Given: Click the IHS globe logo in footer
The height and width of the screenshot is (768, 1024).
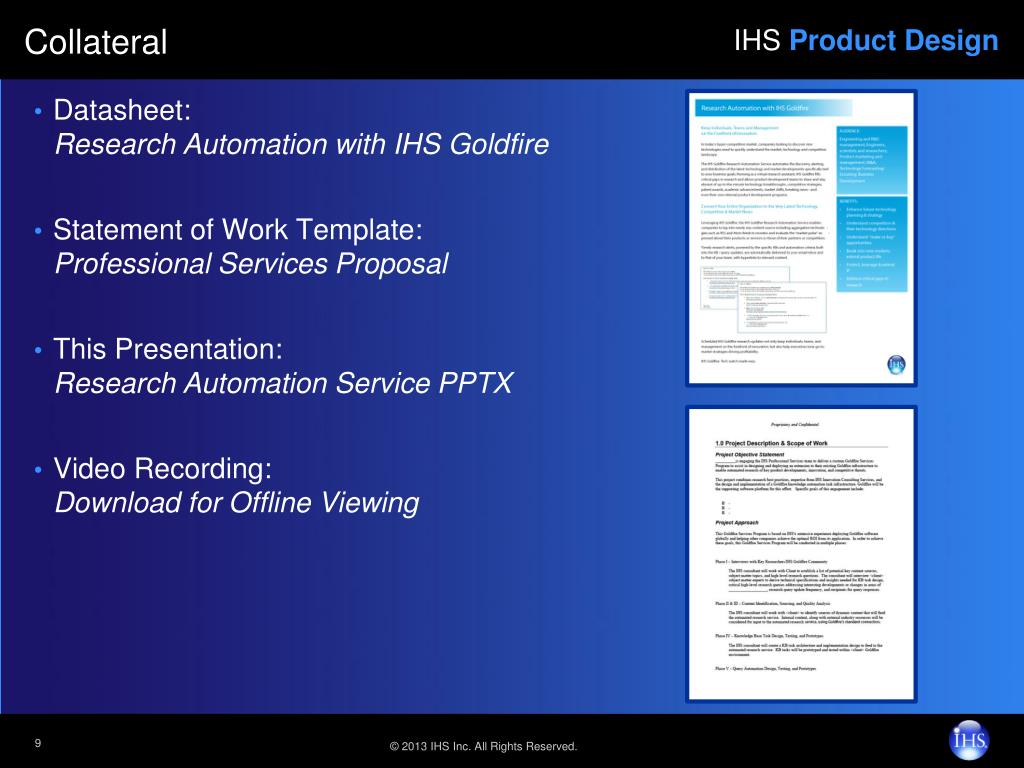Looking at the screenshot, I should pyautogui.click(x=969, y=740).
